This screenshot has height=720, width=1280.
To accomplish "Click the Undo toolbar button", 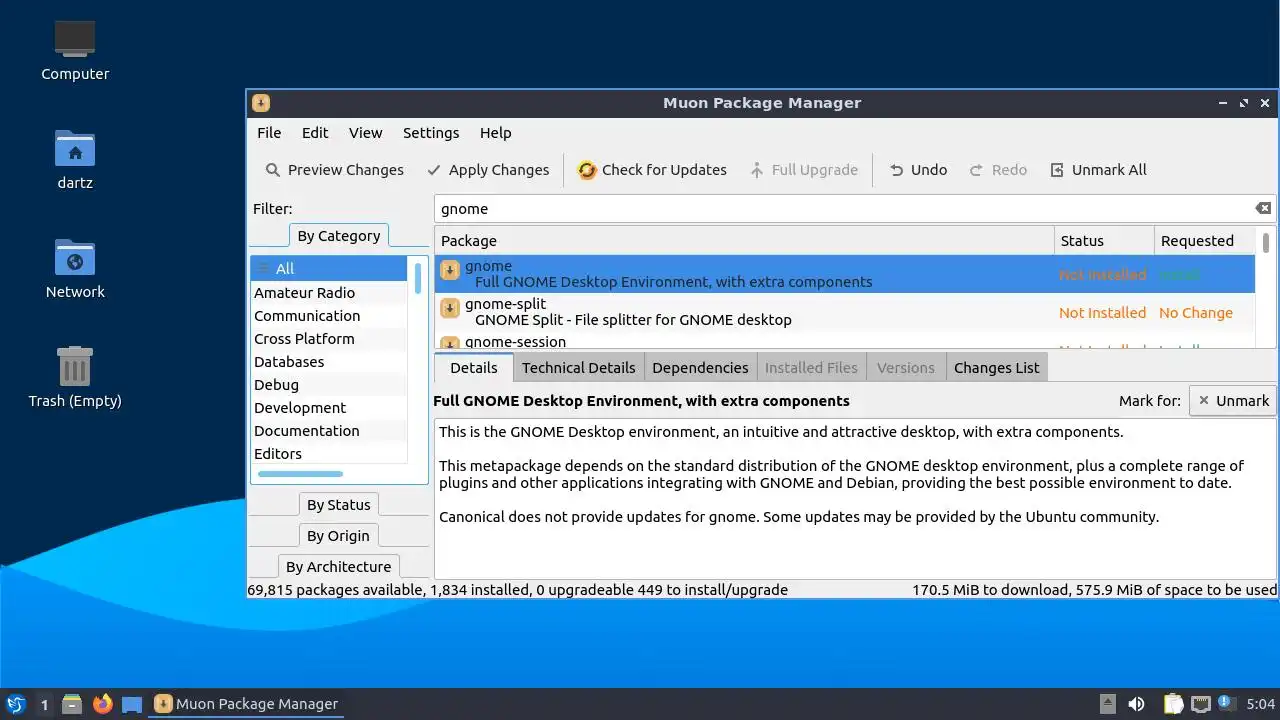I will [x=918, y=170].
